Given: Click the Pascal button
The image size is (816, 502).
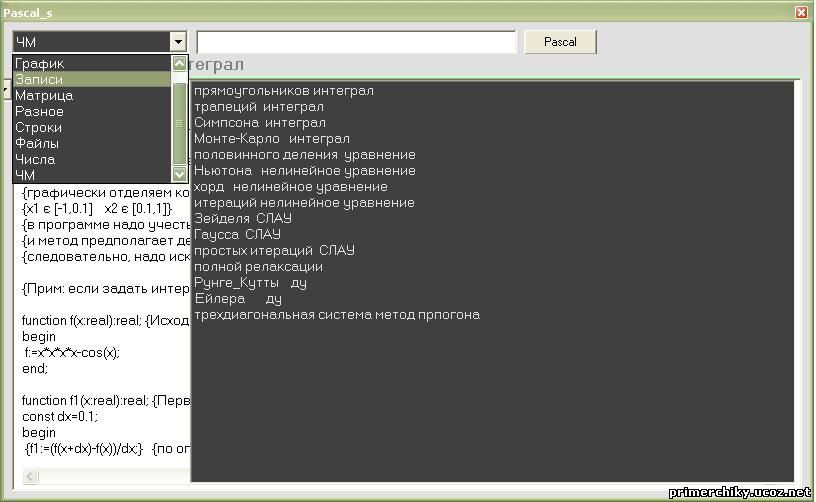Looking at the screenshot, I should click(560, 42).
